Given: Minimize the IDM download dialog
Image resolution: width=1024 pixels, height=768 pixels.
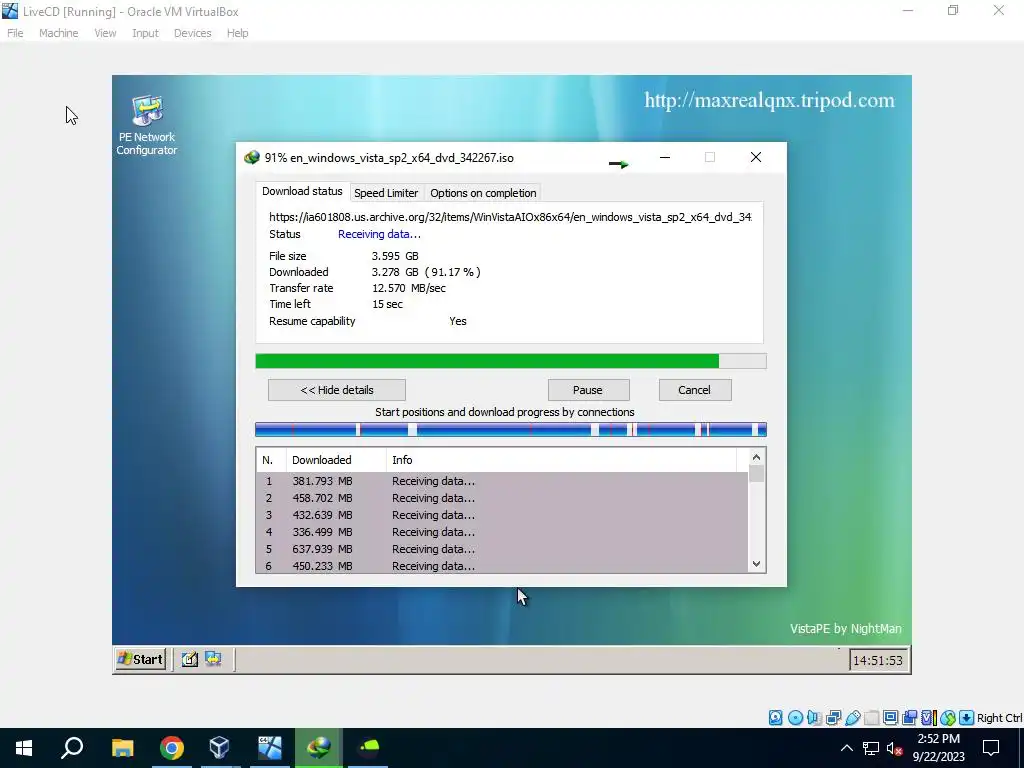Looking at the screenshot, I should tap(665, 157).
